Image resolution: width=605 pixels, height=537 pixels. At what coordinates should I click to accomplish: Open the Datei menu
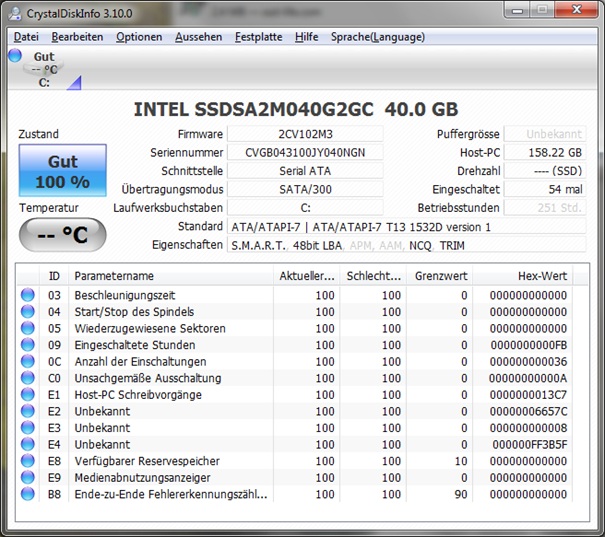(26, 37)
